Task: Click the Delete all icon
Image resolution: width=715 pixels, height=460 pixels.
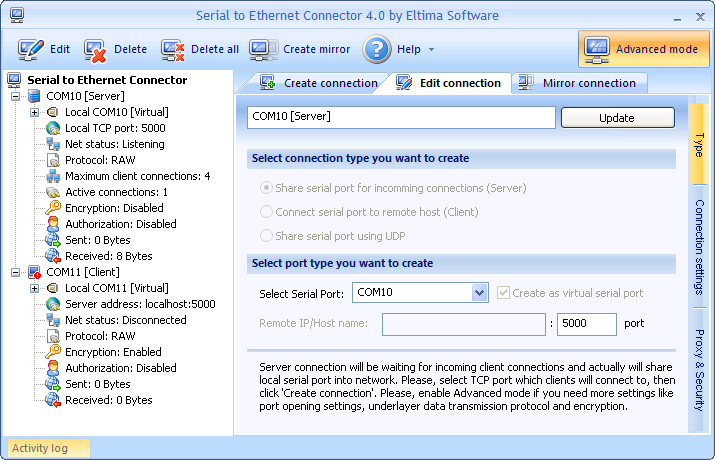Action: tap(172, 50)
